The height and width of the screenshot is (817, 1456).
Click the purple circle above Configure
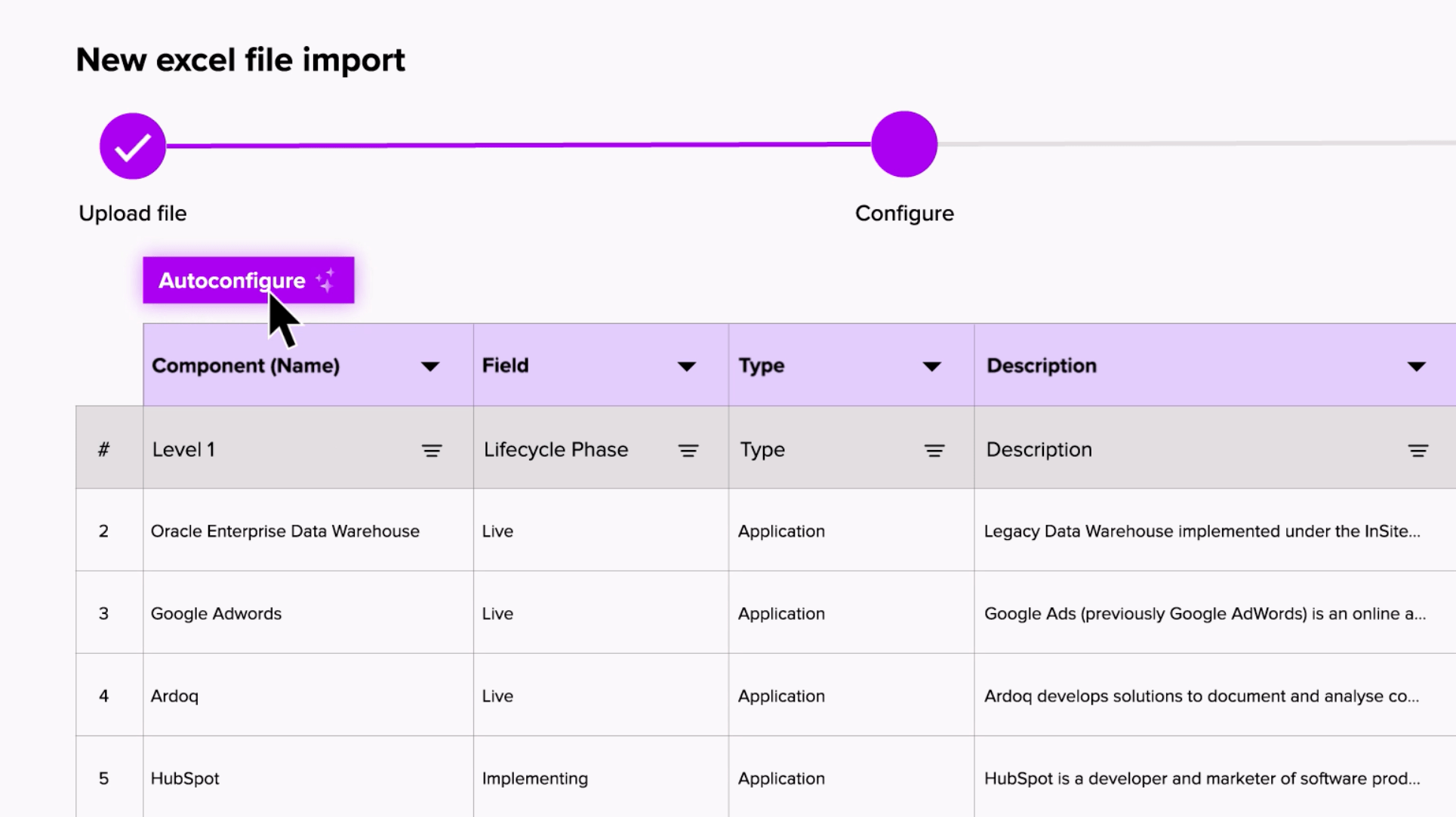point(903,143)
